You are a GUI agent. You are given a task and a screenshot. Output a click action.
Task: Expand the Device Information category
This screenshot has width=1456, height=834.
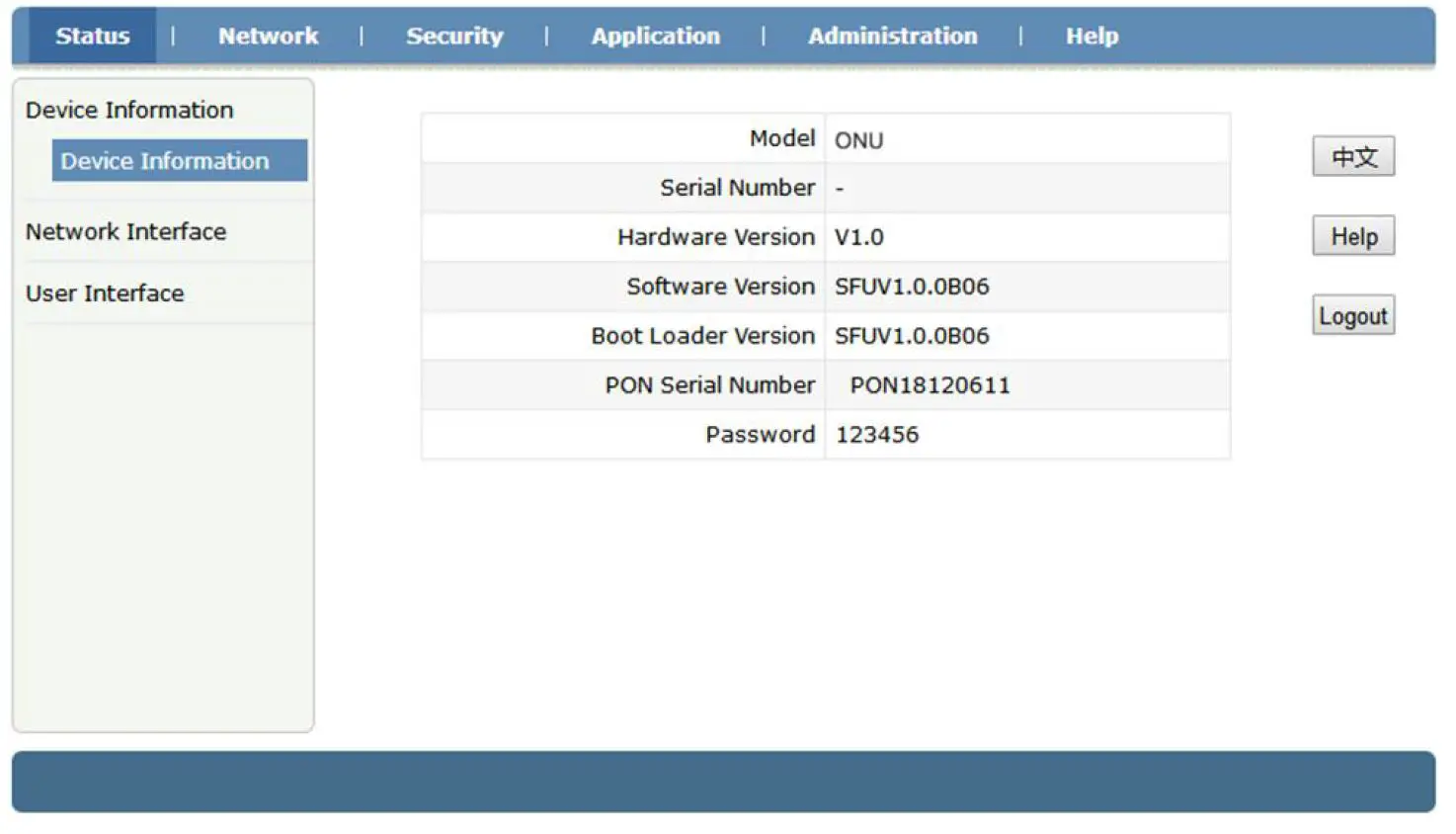129,110
